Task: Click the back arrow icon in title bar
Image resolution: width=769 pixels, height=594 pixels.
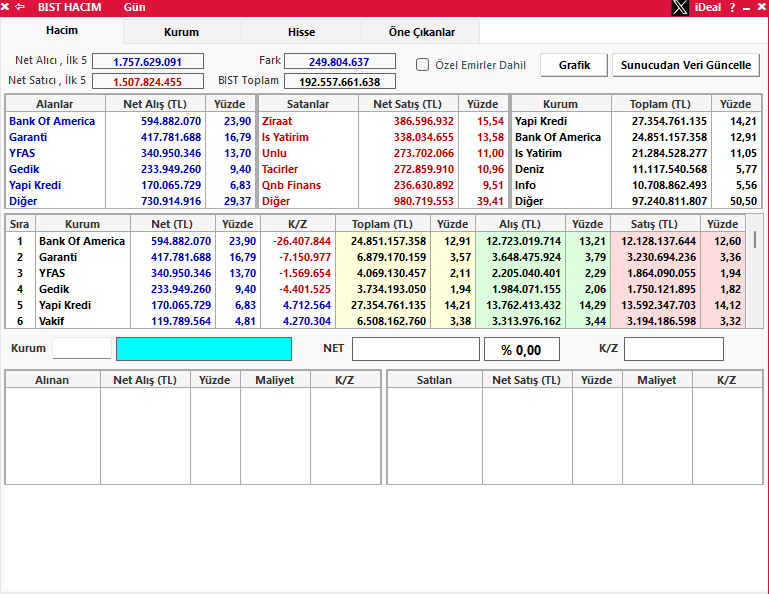Action: click(x=20, y=7)
